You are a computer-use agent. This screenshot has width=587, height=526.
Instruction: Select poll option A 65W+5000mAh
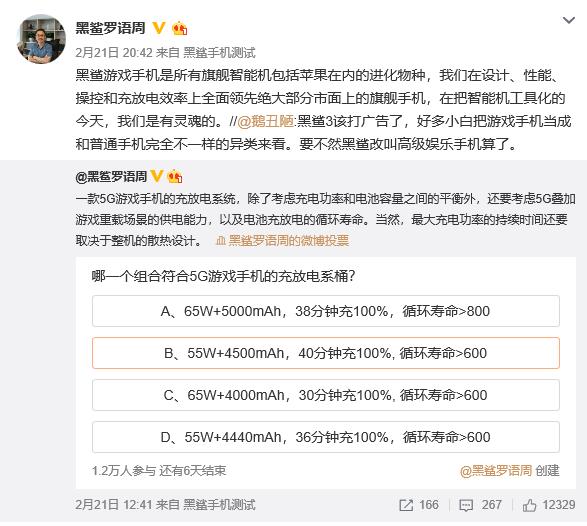pos(326,311)
